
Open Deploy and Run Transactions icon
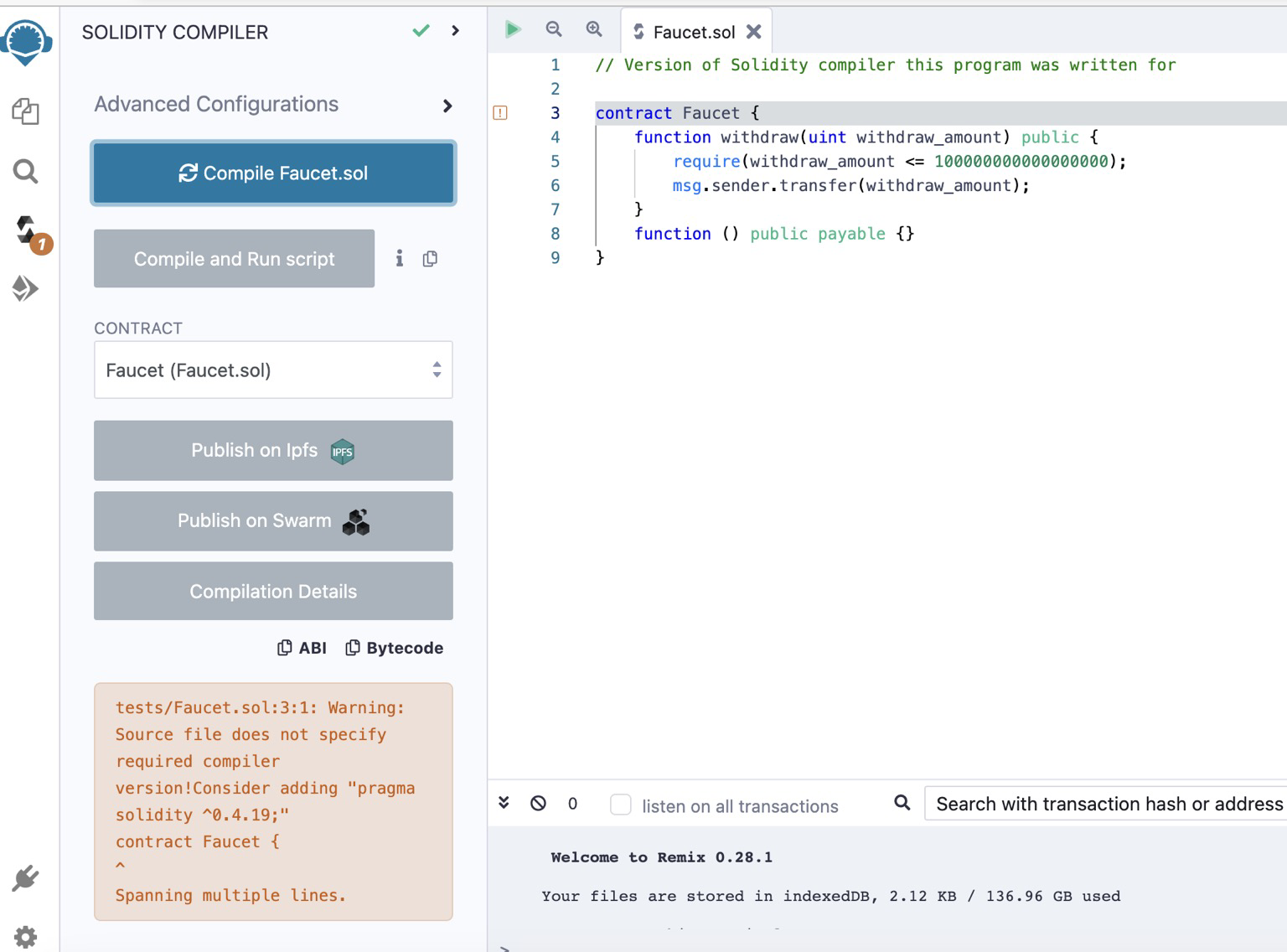click(25, 288)
